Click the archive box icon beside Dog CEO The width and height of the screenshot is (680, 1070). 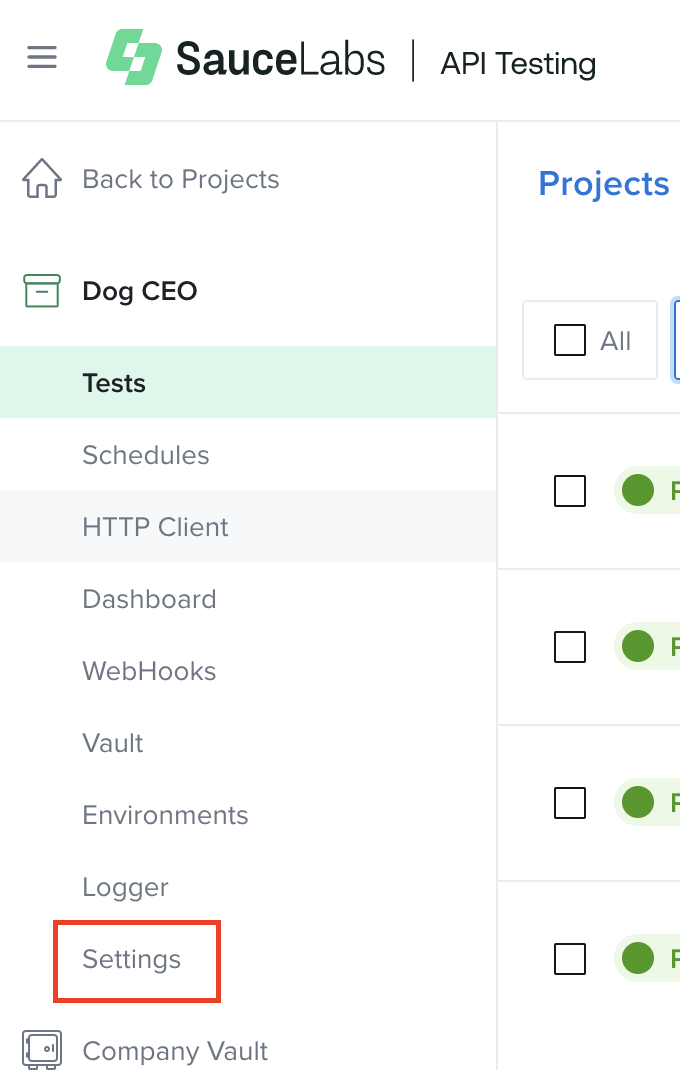(42, 291)
